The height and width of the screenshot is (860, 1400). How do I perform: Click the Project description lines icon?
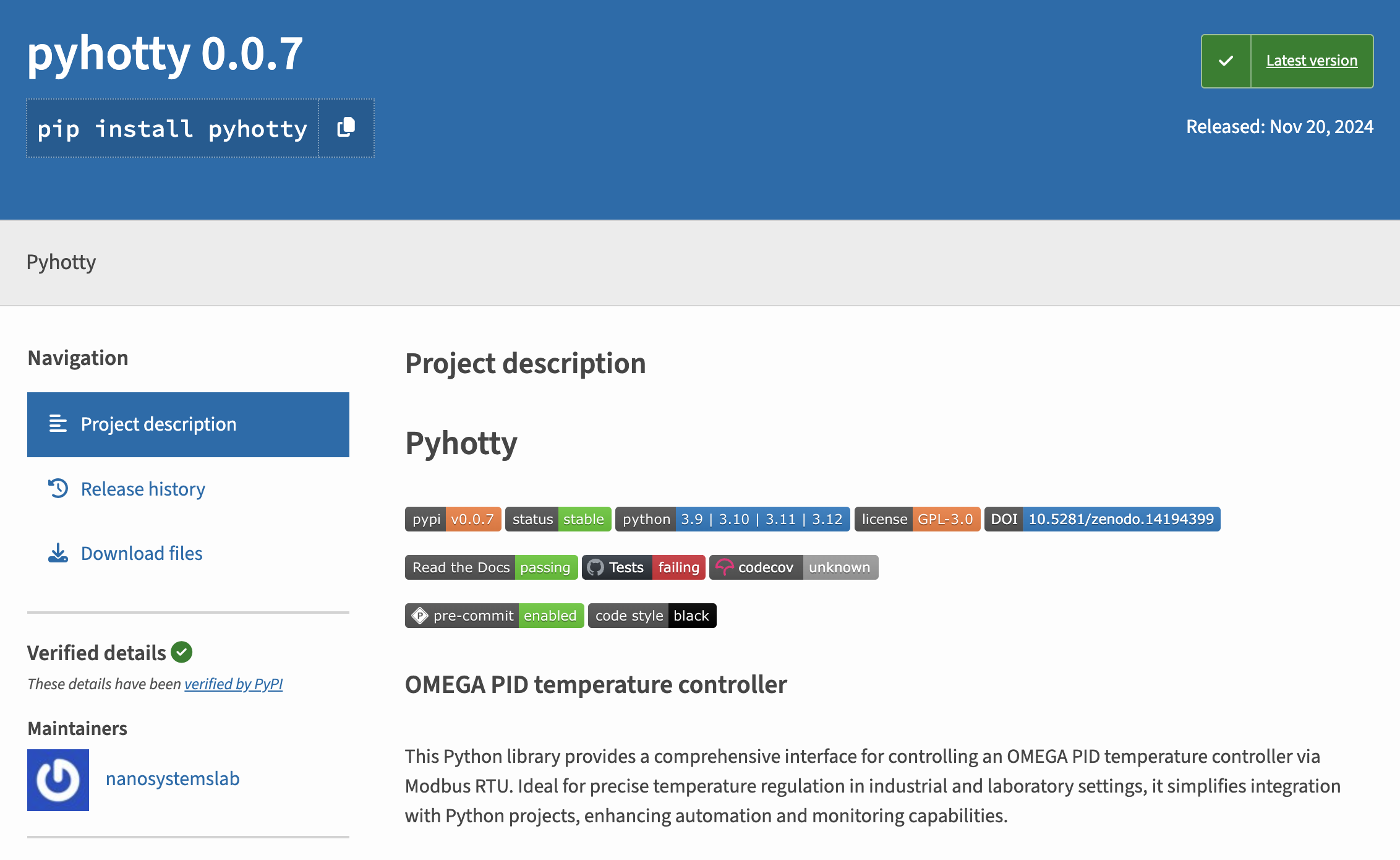[58, 424]
